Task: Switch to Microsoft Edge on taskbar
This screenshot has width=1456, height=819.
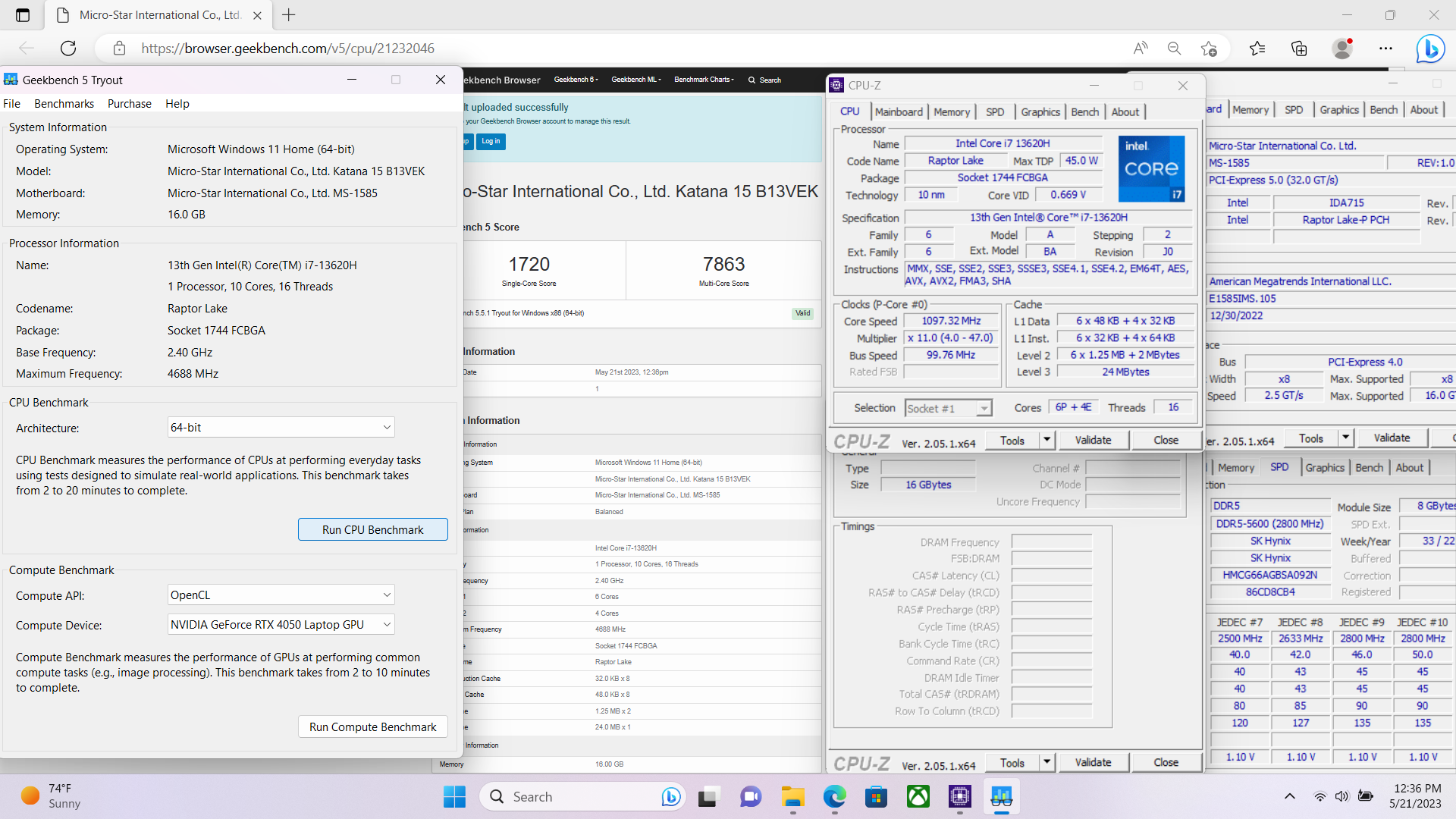Action: click(x=835, y=797)
